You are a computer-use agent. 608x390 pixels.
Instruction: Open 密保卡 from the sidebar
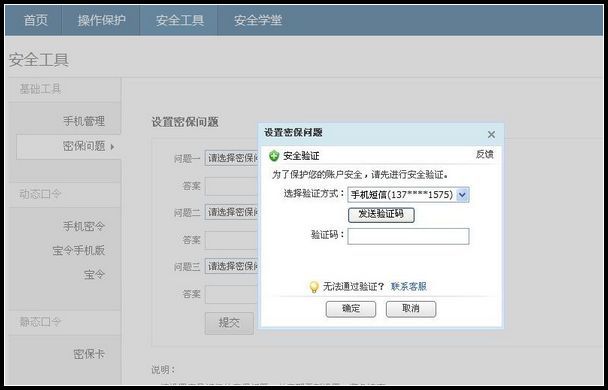pos(89,354)
